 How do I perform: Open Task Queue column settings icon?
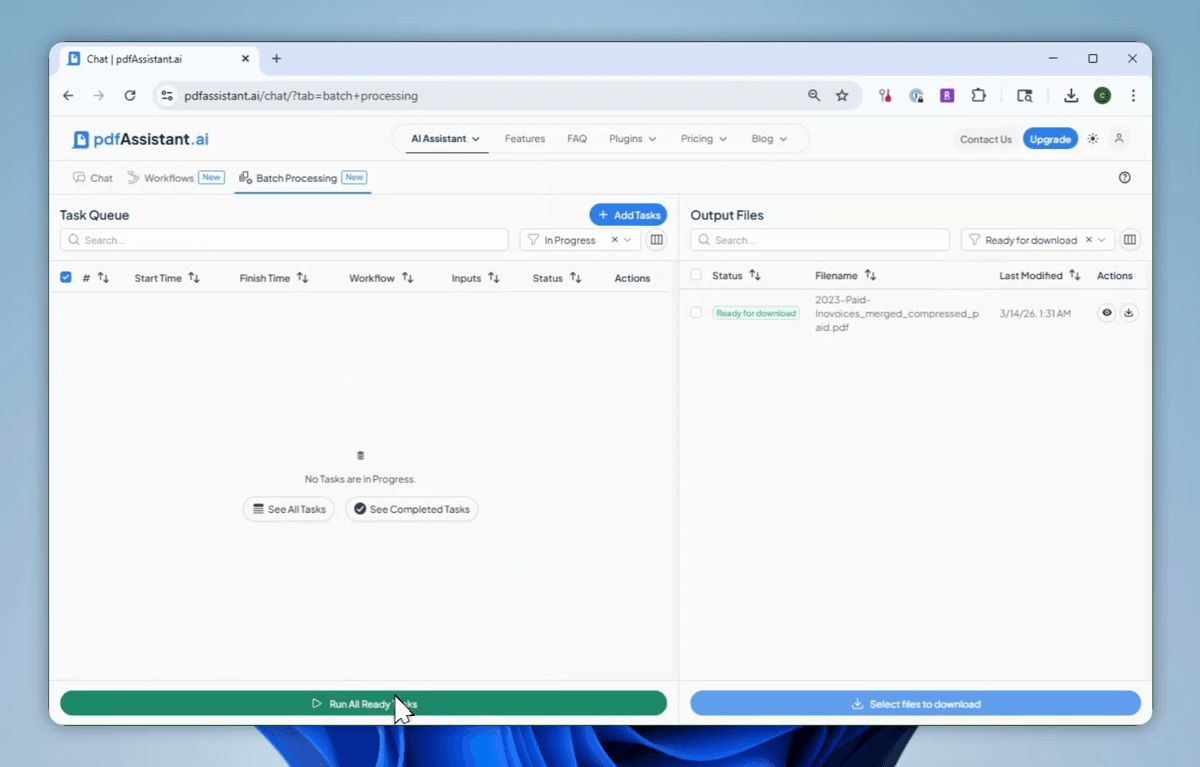tap(656, 240)
